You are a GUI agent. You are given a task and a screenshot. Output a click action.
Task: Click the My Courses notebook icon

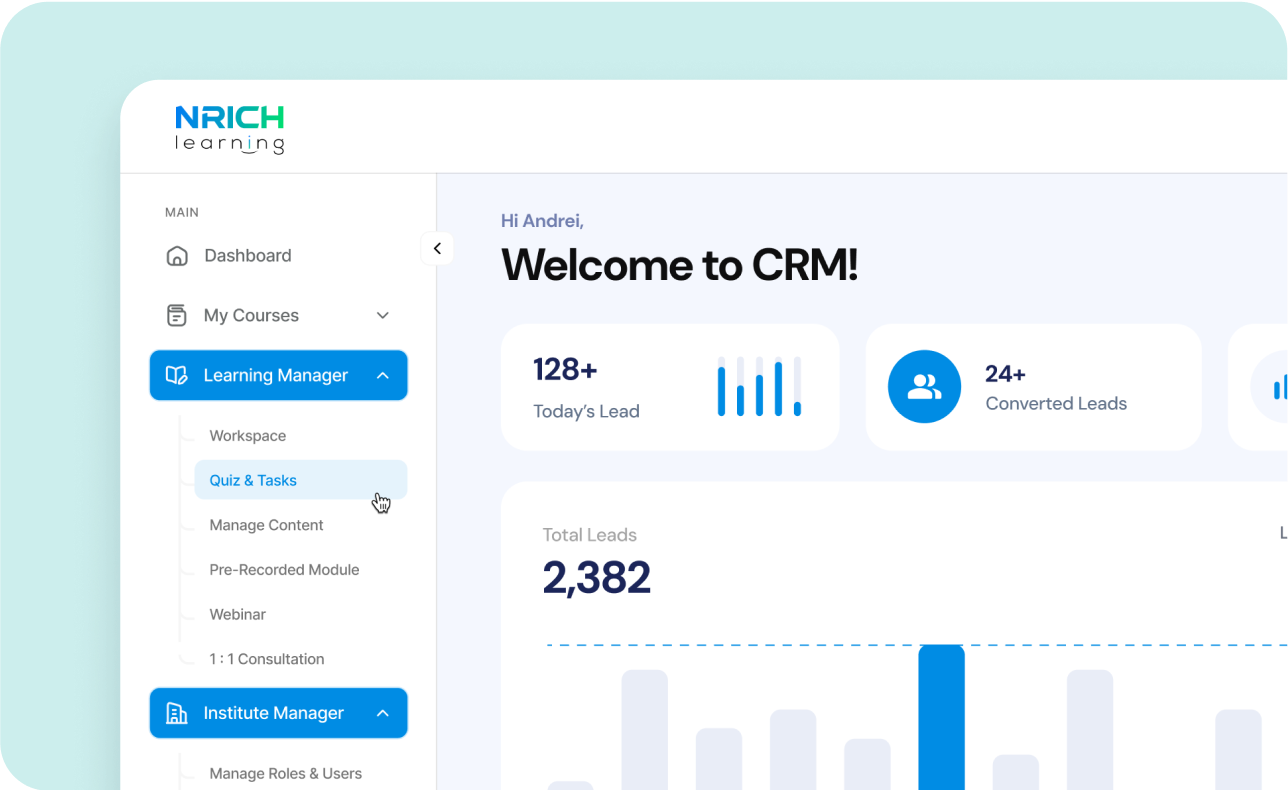coord(177,316)
